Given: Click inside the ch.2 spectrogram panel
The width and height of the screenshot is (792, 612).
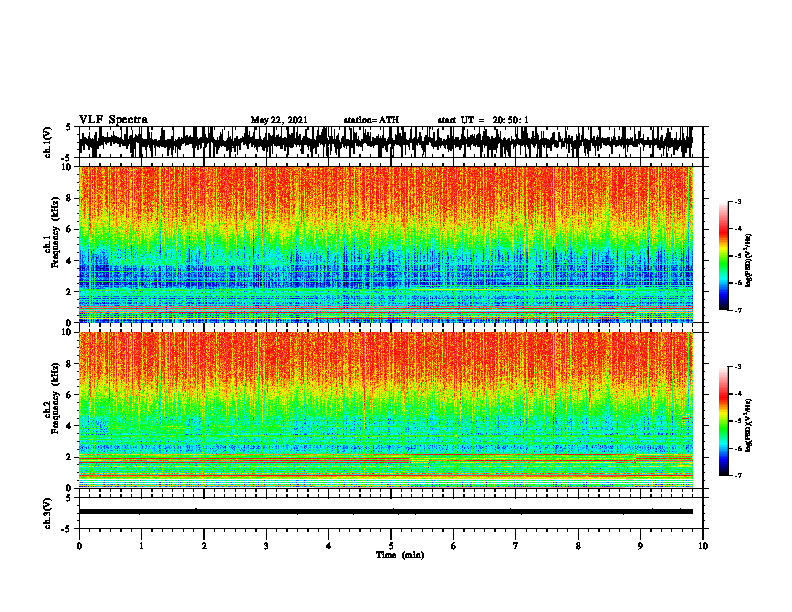Looking at the screenshot, I should pos(385,410).
